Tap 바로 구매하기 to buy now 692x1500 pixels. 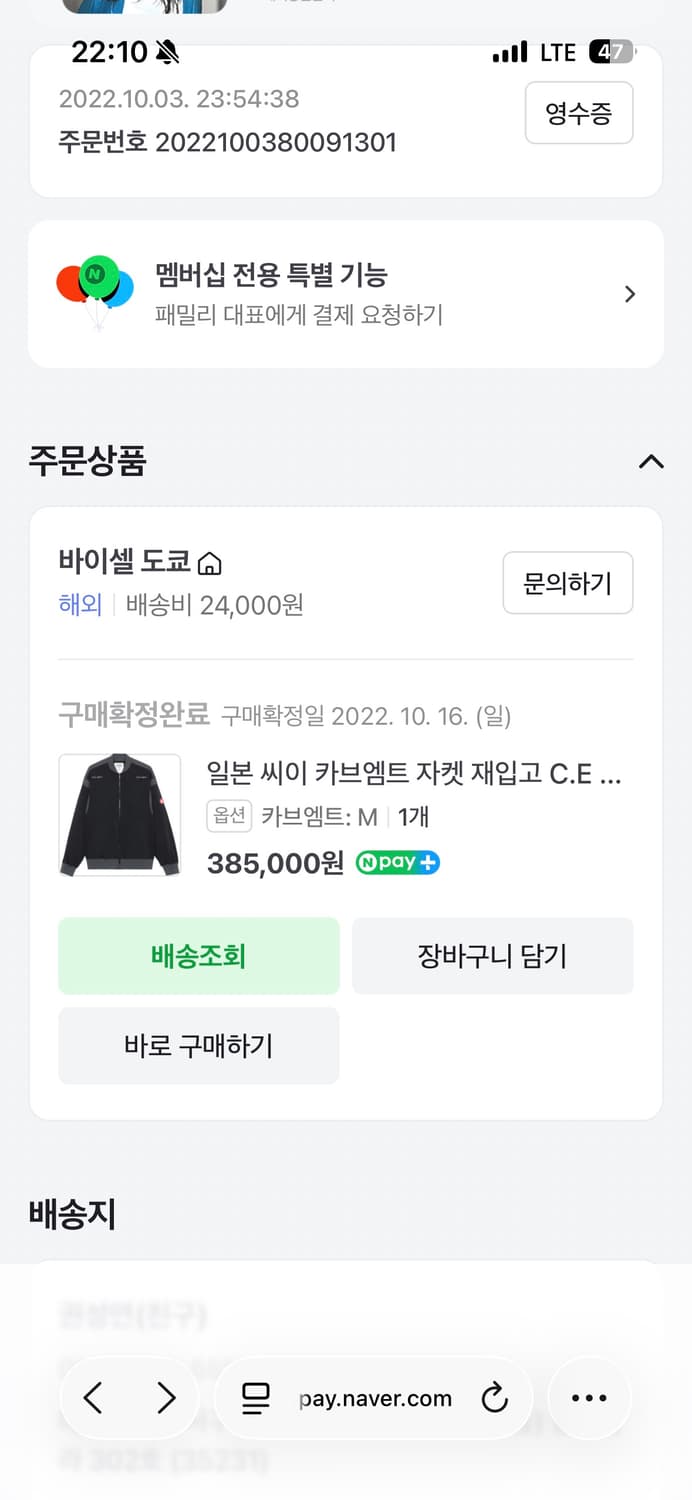(198, 1046)
